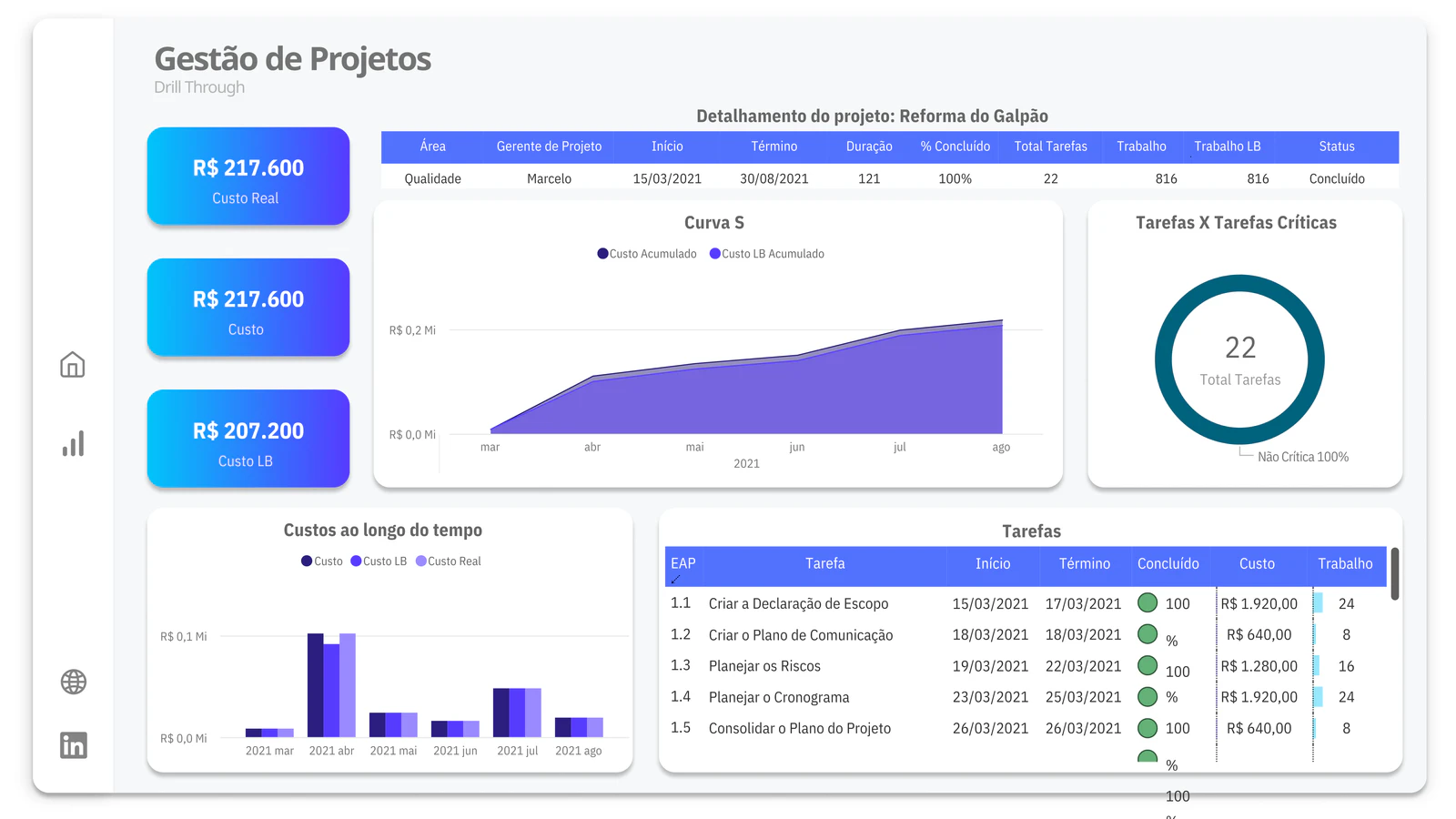Click the 'Qualidade' cell in the project table
This screenshot has height=819, width=1456.
(x=433, y=179)
